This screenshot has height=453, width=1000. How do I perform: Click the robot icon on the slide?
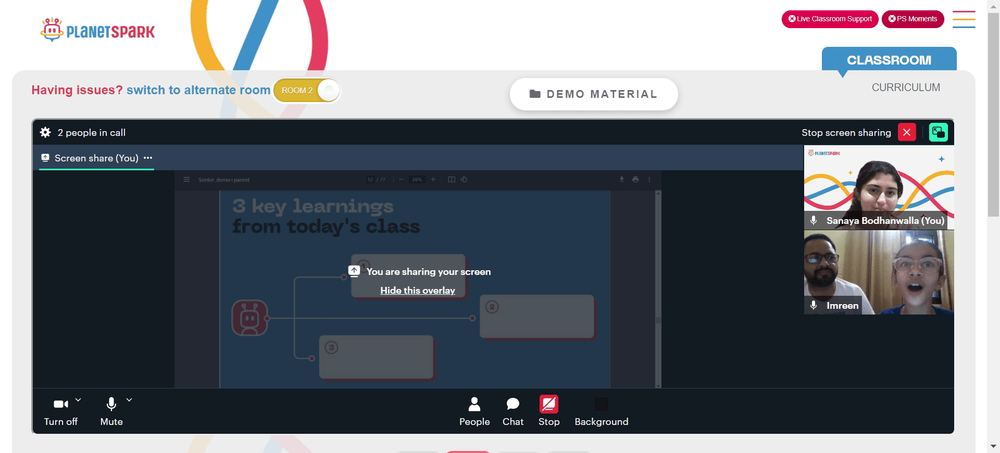coord(249,318)
